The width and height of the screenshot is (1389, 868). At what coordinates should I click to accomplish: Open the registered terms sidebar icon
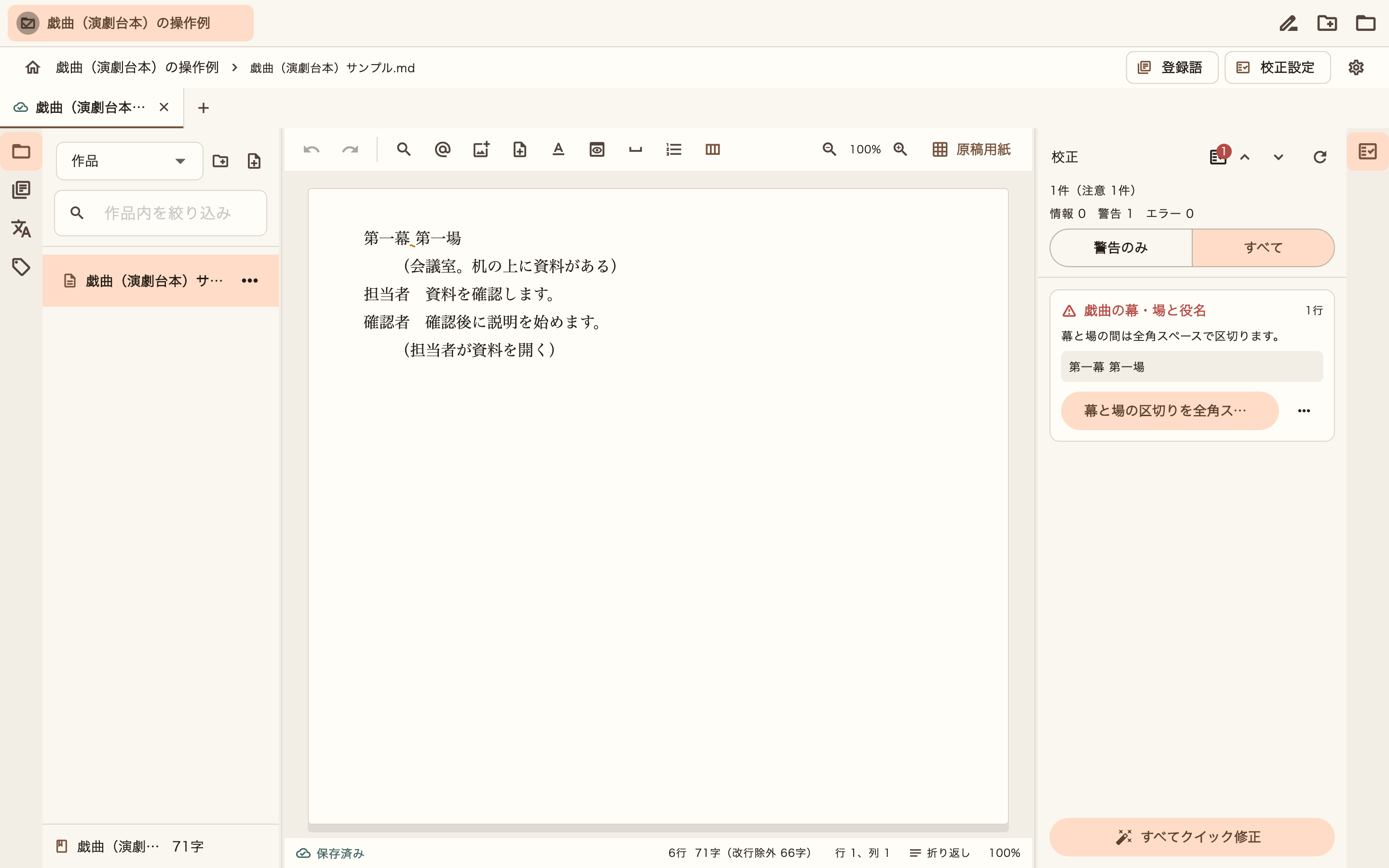click(x=21, y=190)
